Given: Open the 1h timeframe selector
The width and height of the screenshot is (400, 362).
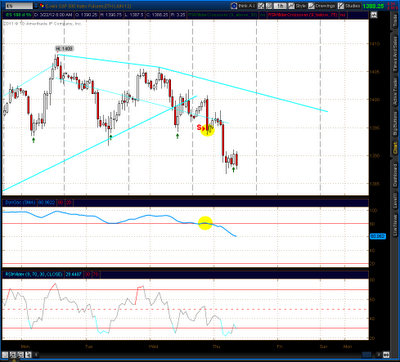Looking at the screenshot, I should (x=280, y=6).
